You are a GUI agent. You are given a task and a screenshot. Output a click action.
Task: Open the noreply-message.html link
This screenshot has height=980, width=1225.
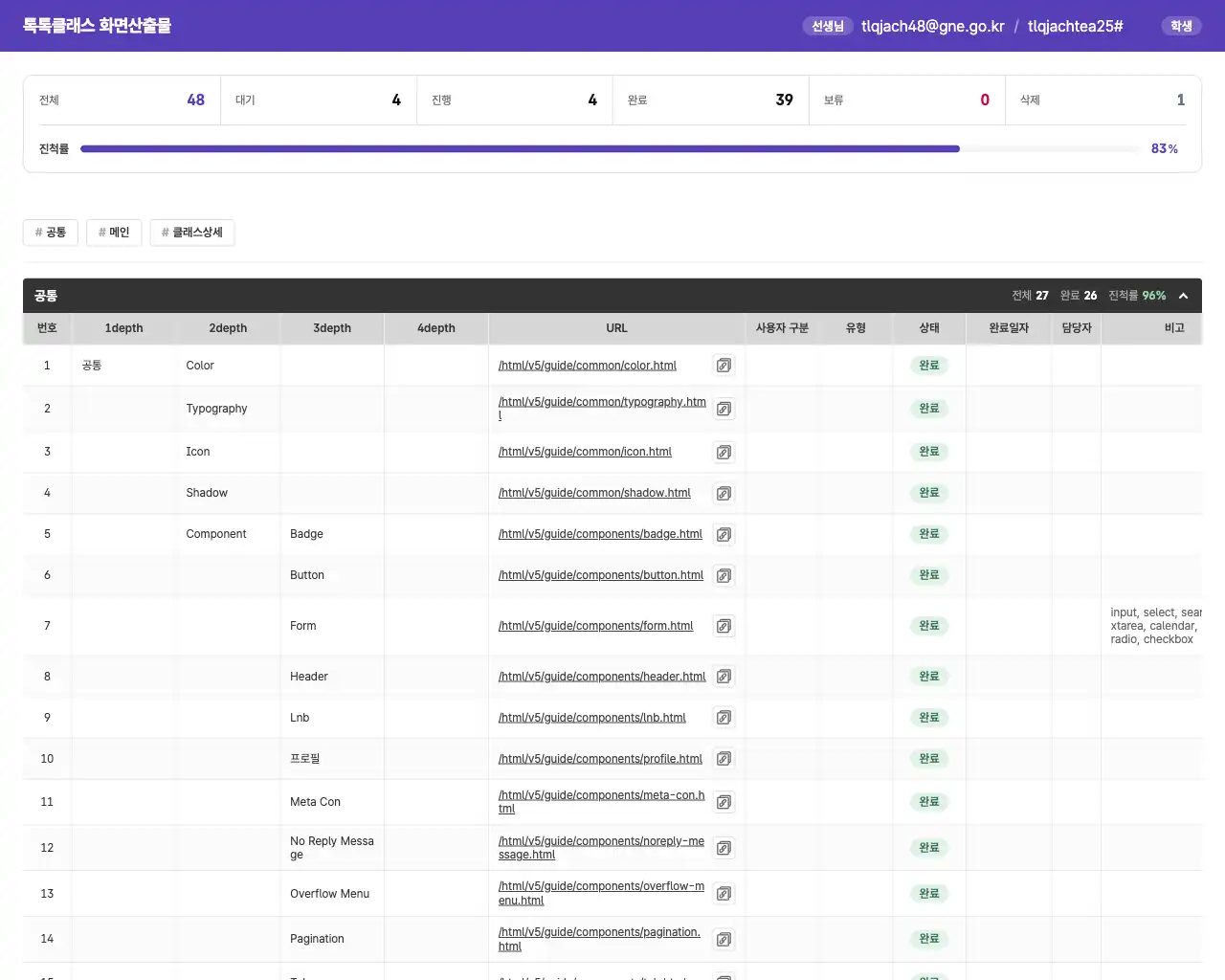(601, 848)
